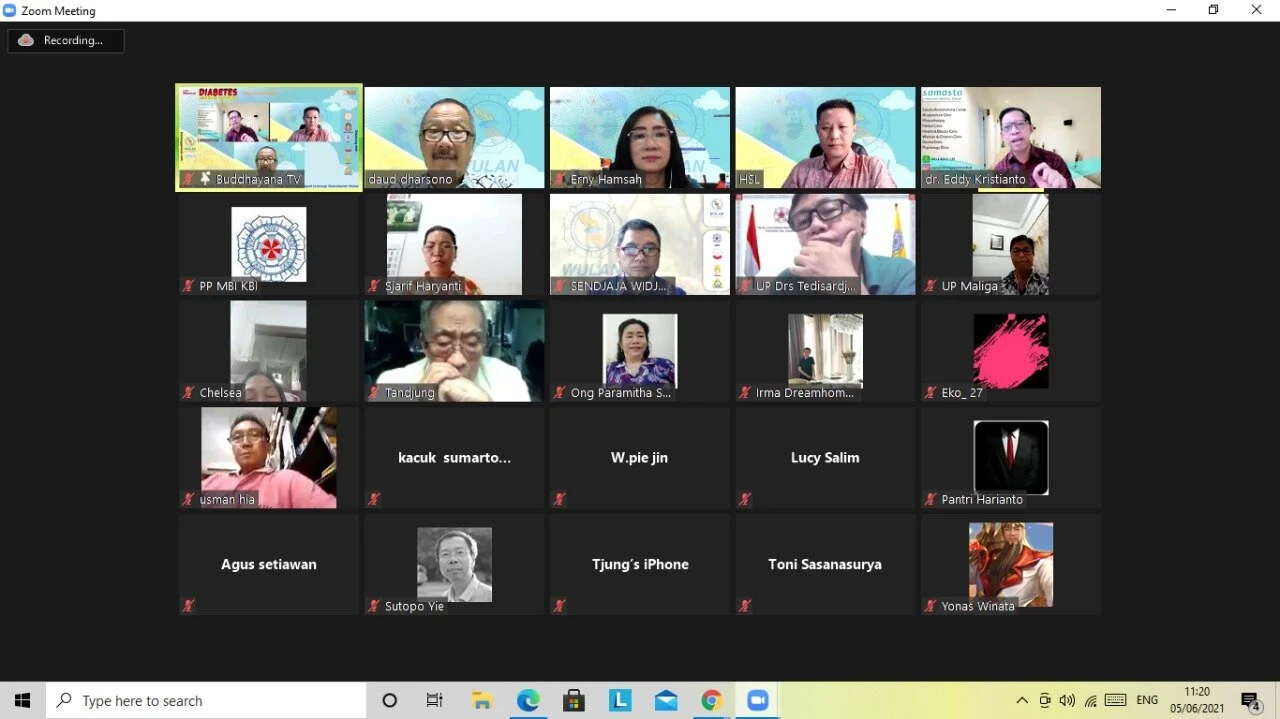Open the notification center with 4 alerts
This screenshot has width=1280, height=719.
(x=1250, y=702)
